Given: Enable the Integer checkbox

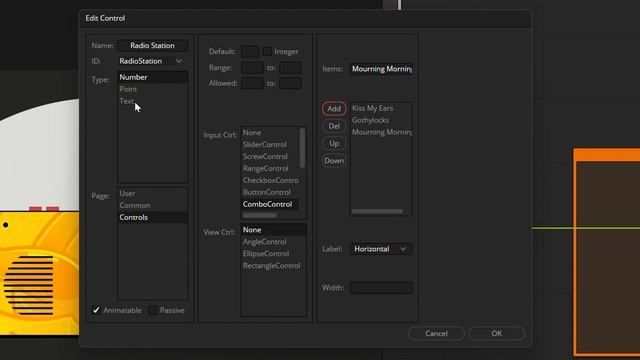Looking at the screenshot, I should click(x=267, y=51).
